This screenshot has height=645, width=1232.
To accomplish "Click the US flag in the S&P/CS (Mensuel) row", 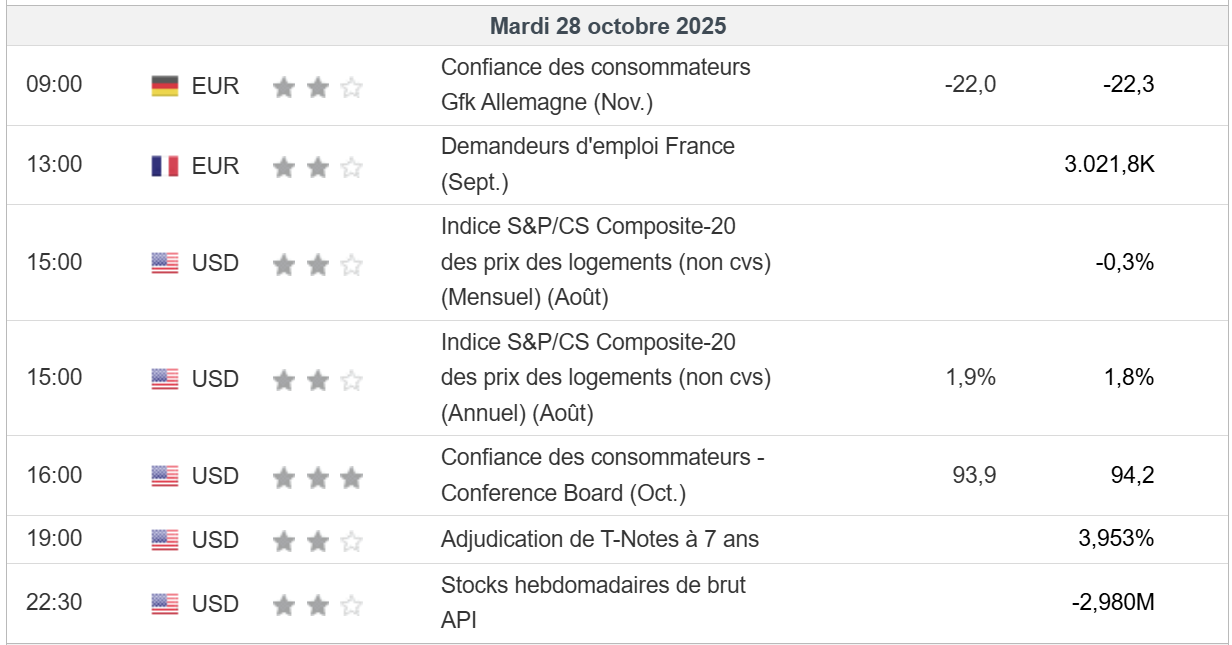I will 165,263.
